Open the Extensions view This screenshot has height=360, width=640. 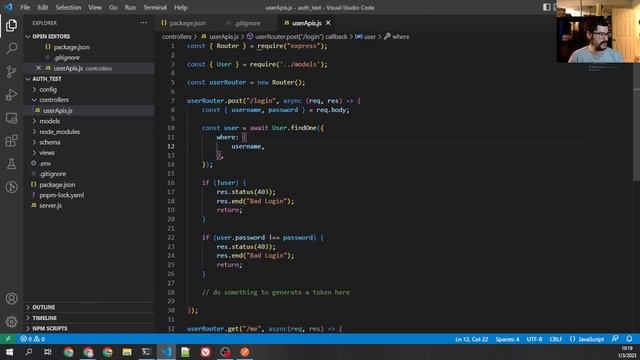coord(11,141)
